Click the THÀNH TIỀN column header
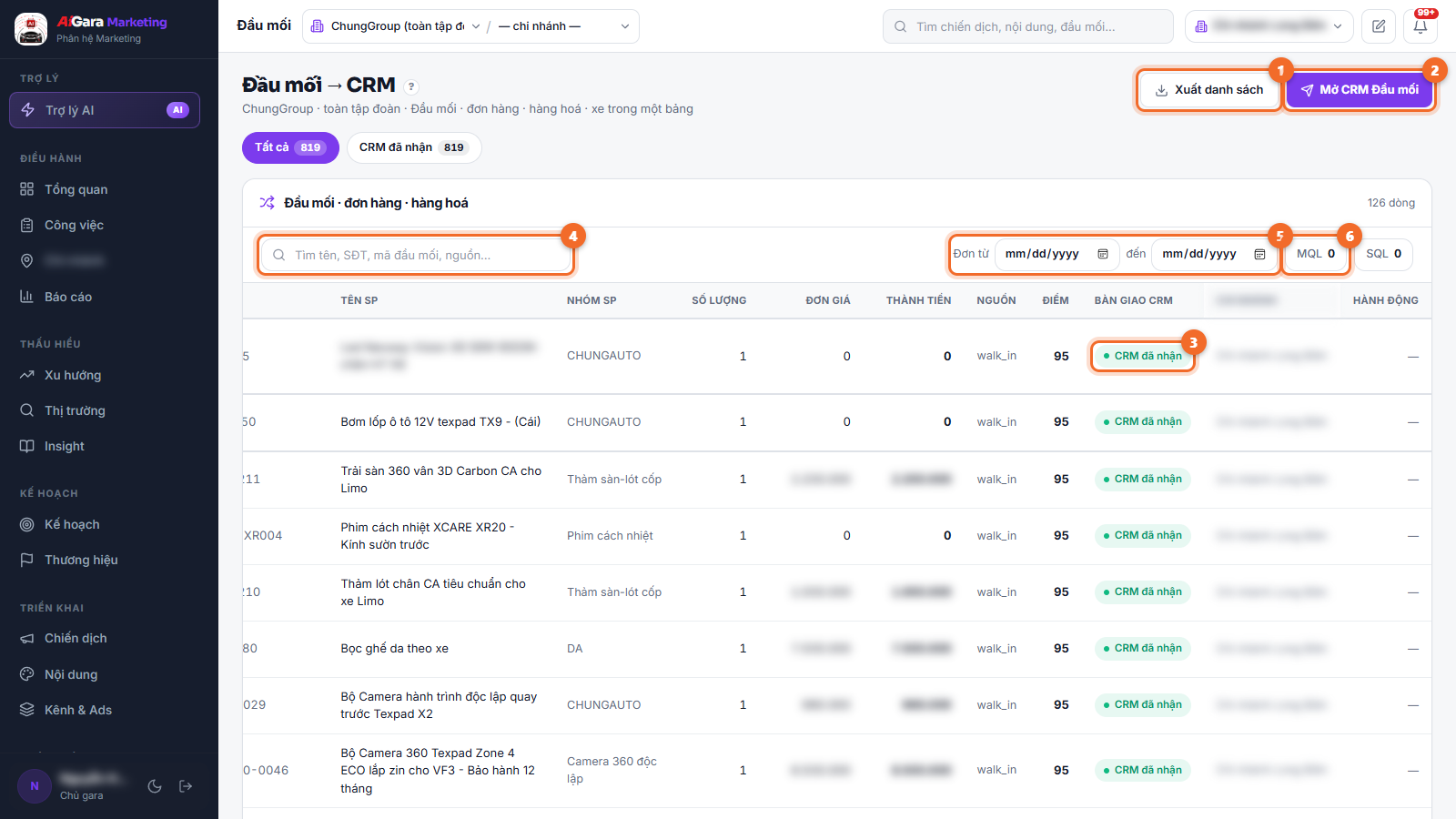 [918, 300]
